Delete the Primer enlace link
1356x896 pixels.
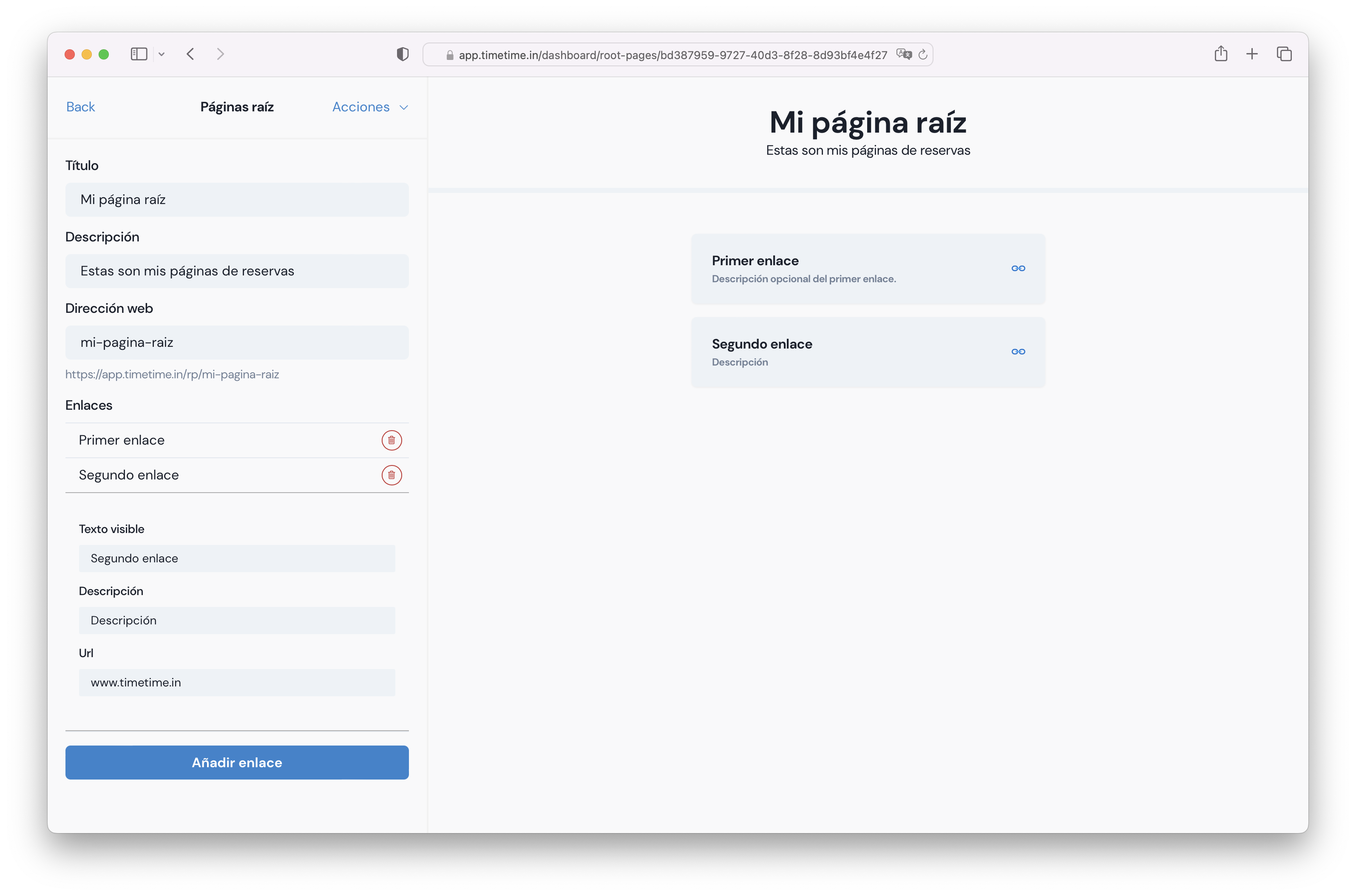click(391, 440)
